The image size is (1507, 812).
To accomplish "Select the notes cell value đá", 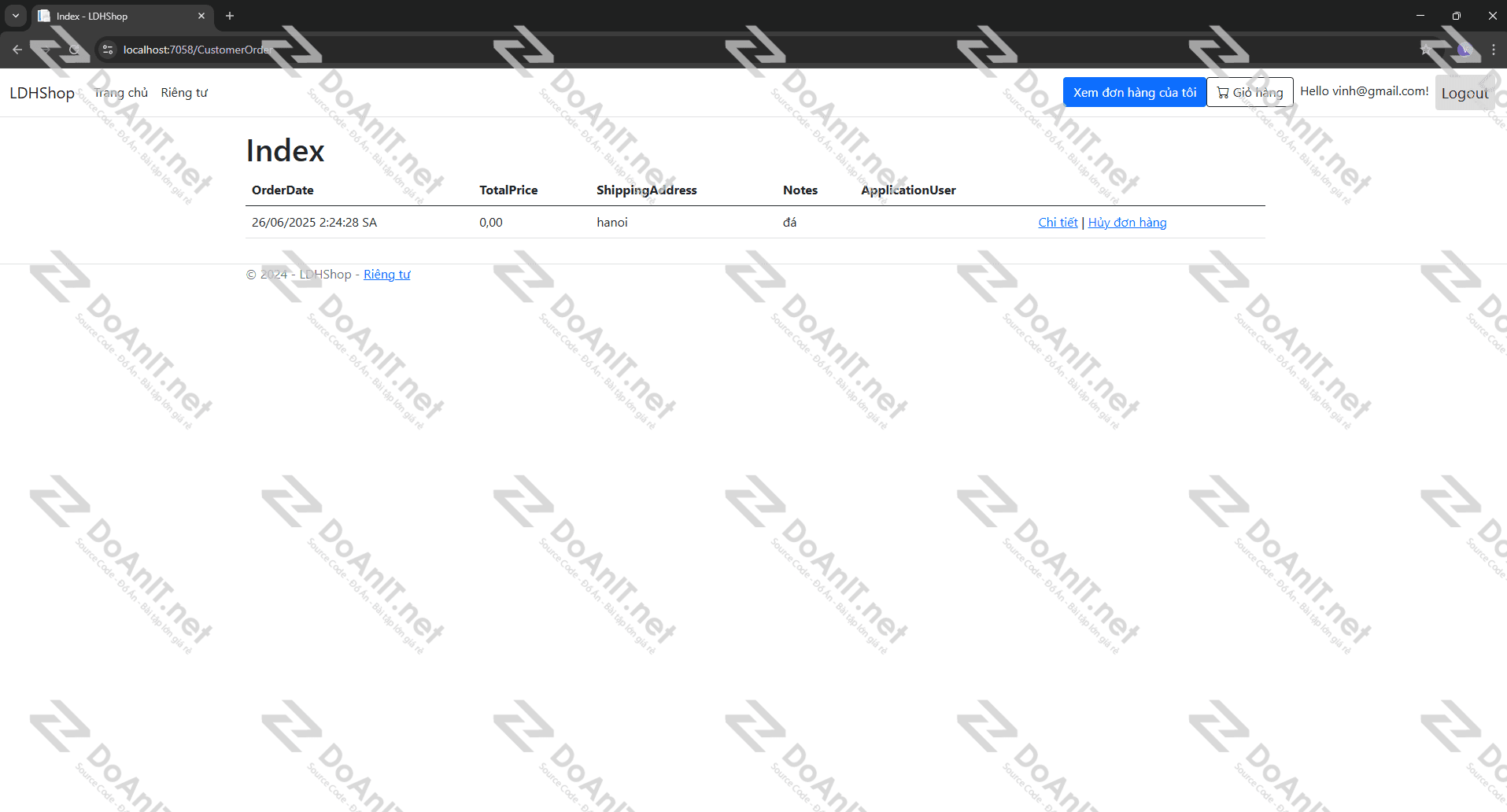I will point(789,223).
